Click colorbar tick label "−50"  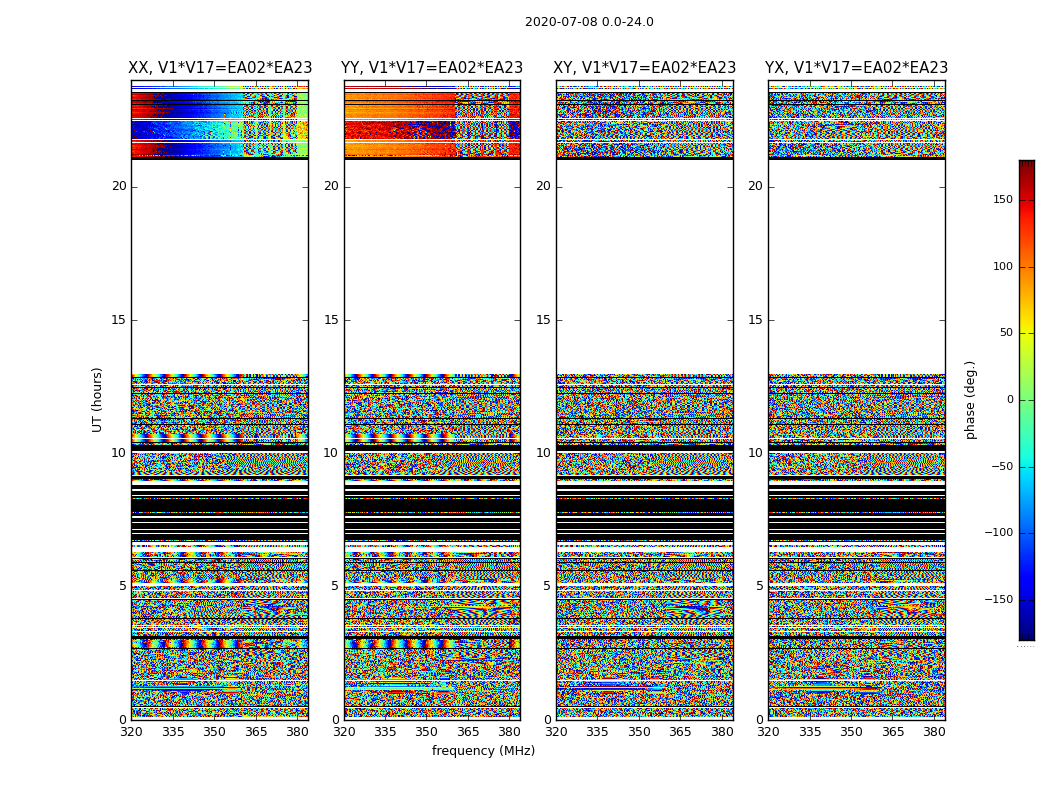1002,466
